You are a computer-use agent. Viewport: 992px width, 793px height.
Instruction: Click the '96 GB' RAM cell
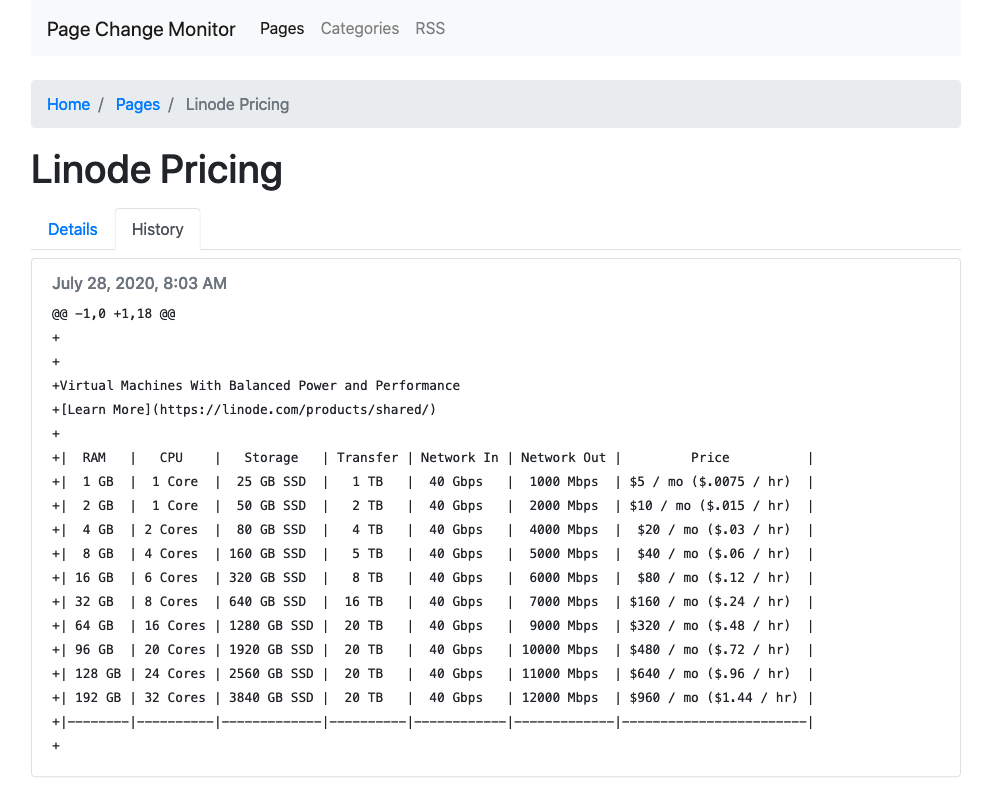point(94,650)
